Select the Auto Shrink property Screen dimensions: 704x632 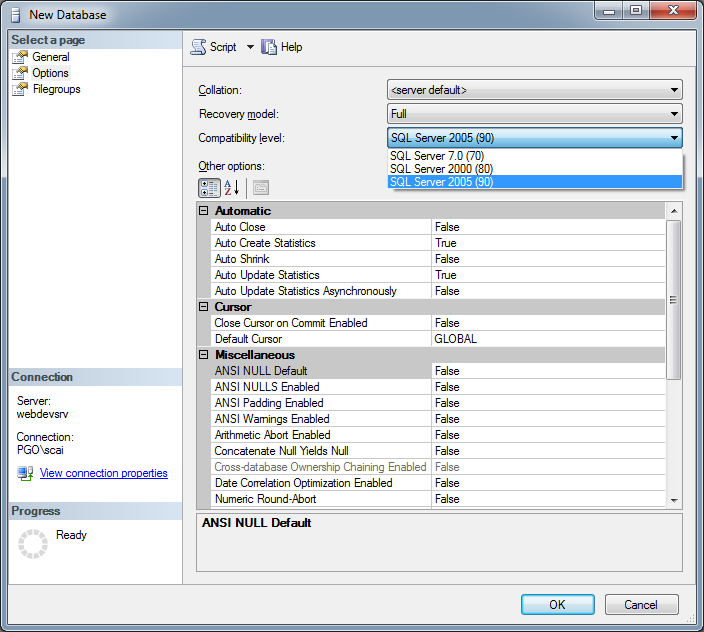point(438,259)
